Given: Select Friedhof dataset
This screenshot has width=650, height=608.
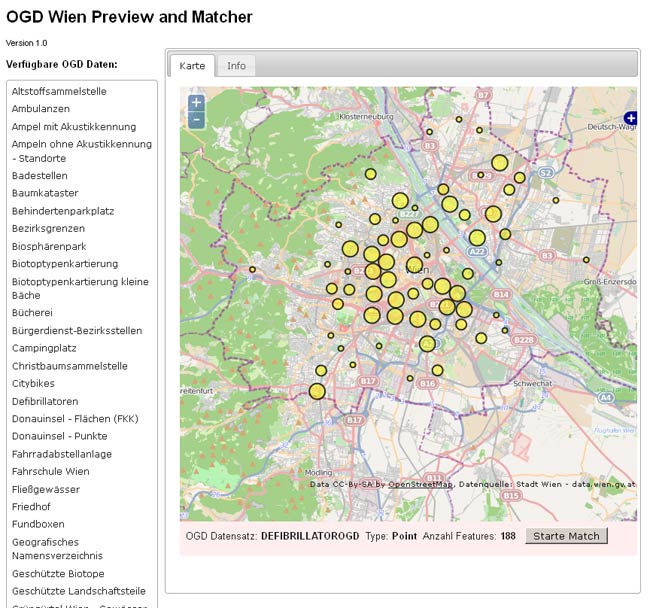Looking at the screenshot, I should pos(31,506).
